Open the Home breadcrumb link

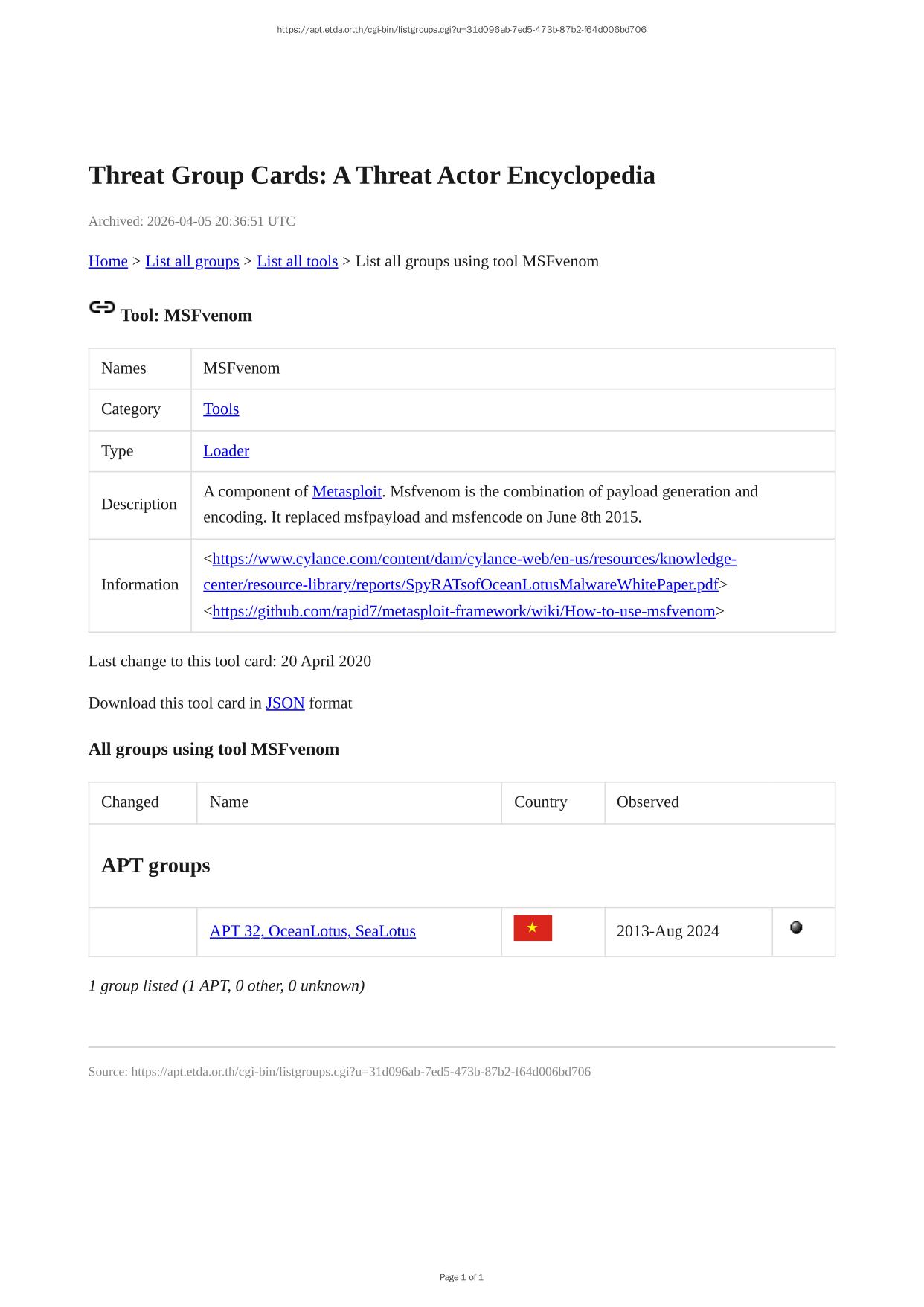point(108,261)
